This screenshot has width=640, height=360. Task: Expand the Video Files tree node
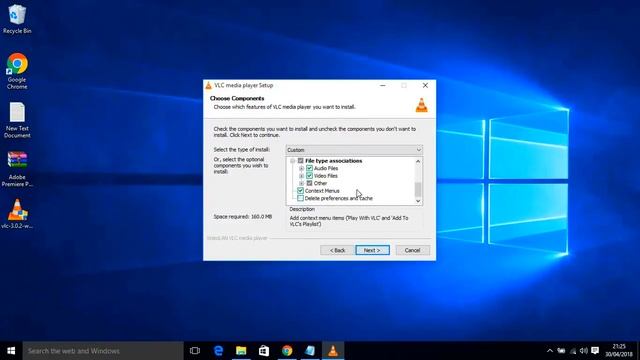[x=302, y=176]
